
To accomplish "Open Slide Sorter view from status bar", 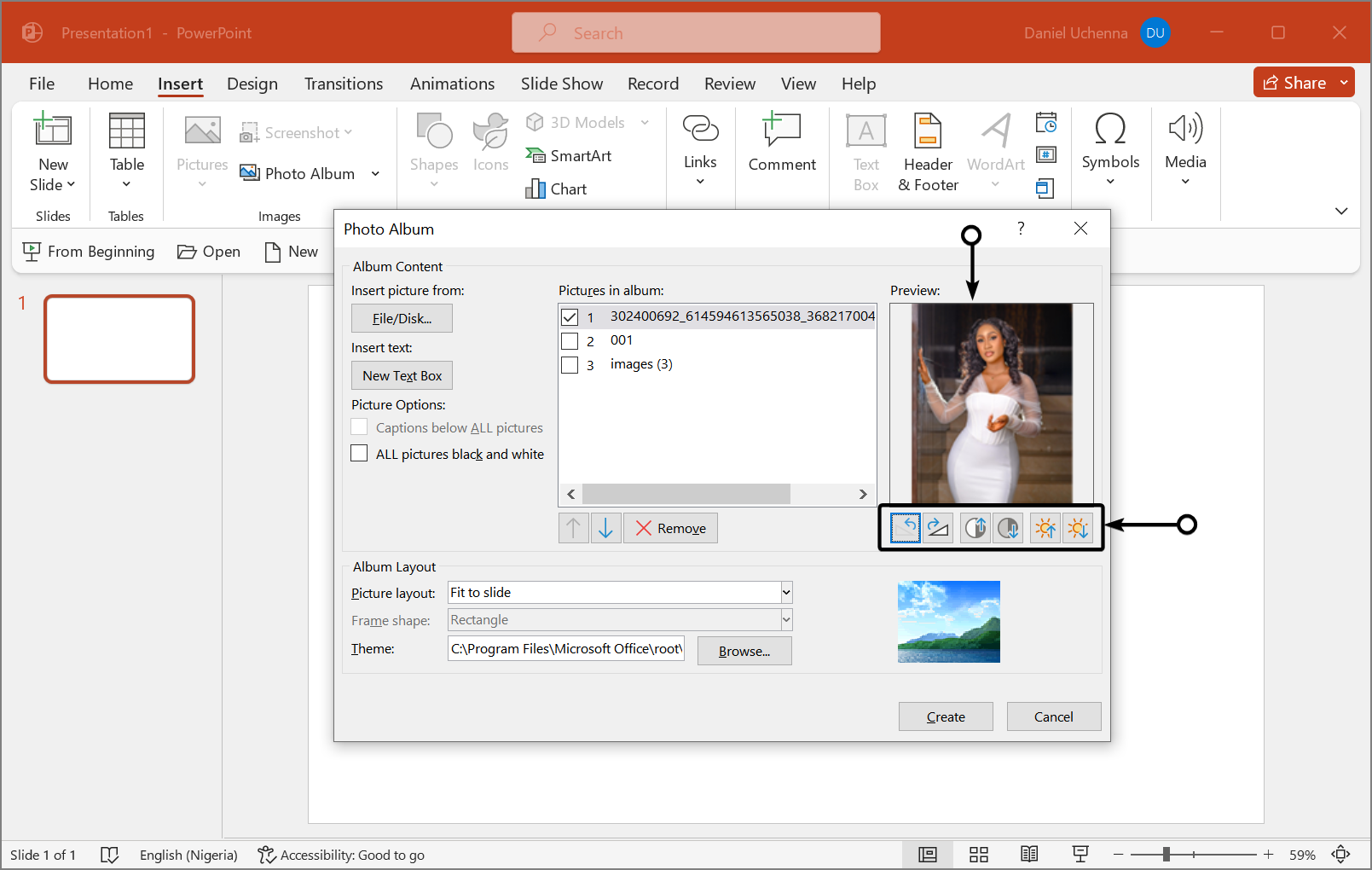I will tap(979, 855).
